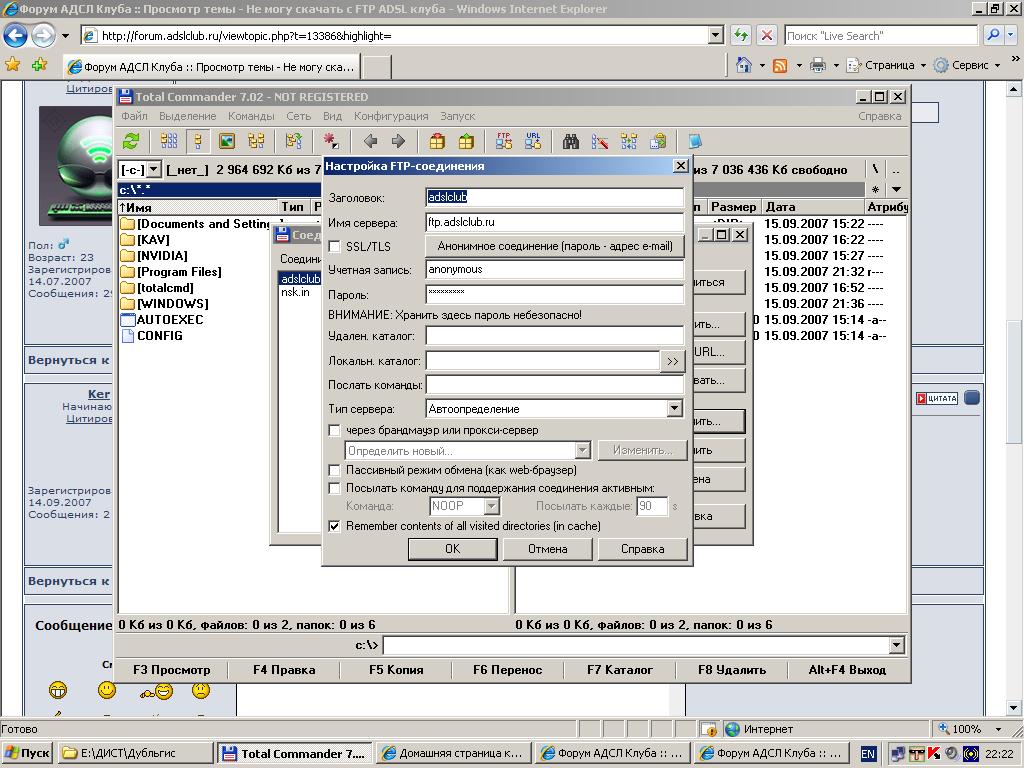Click the pack files (gift box) icon
1024x768 pixels.
(x=437, y=142)
